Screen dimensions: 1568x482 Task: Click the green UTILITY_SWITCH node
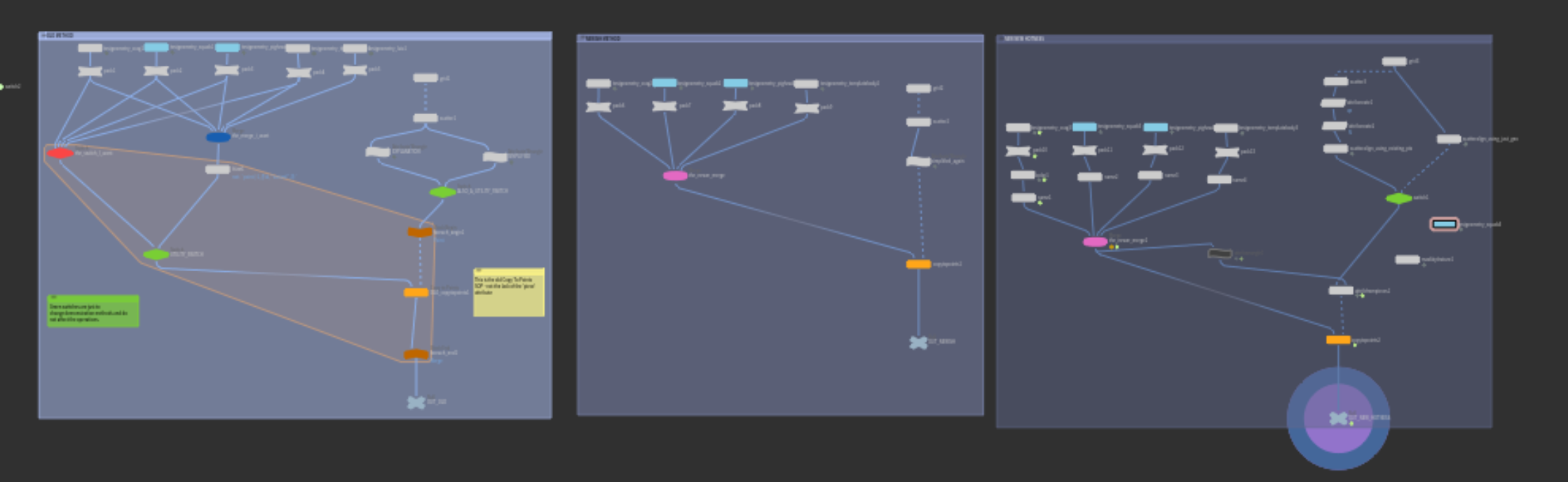[156, 255]
